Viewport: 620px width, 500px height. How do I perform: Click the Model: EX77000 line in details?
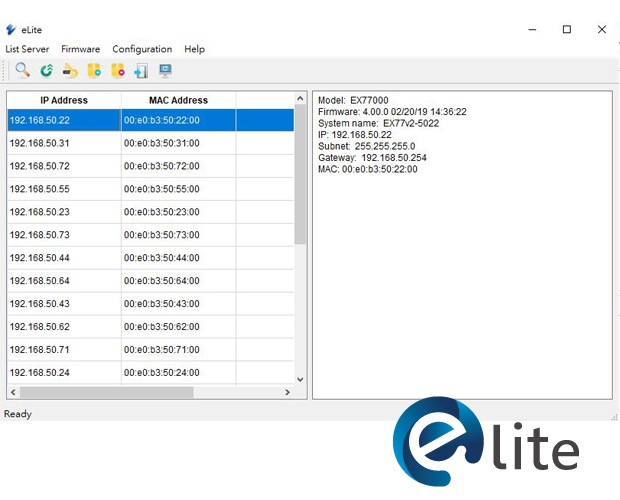[353, 100]
